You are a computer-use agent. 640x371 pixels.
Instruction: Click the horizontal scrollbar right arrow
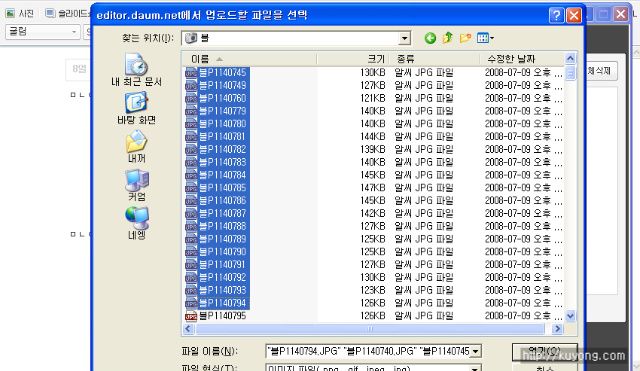tap(558, 329)
